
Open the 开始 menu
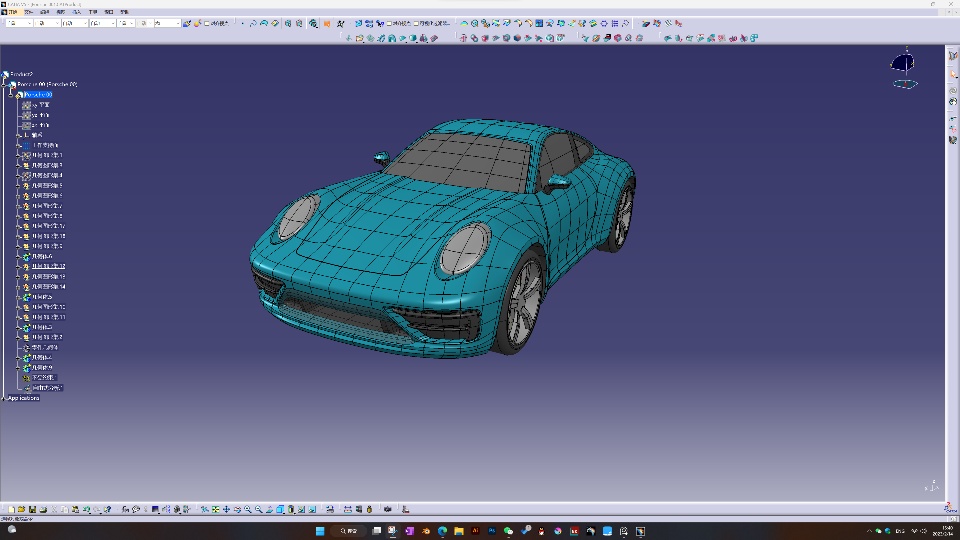tap(12, 12)
